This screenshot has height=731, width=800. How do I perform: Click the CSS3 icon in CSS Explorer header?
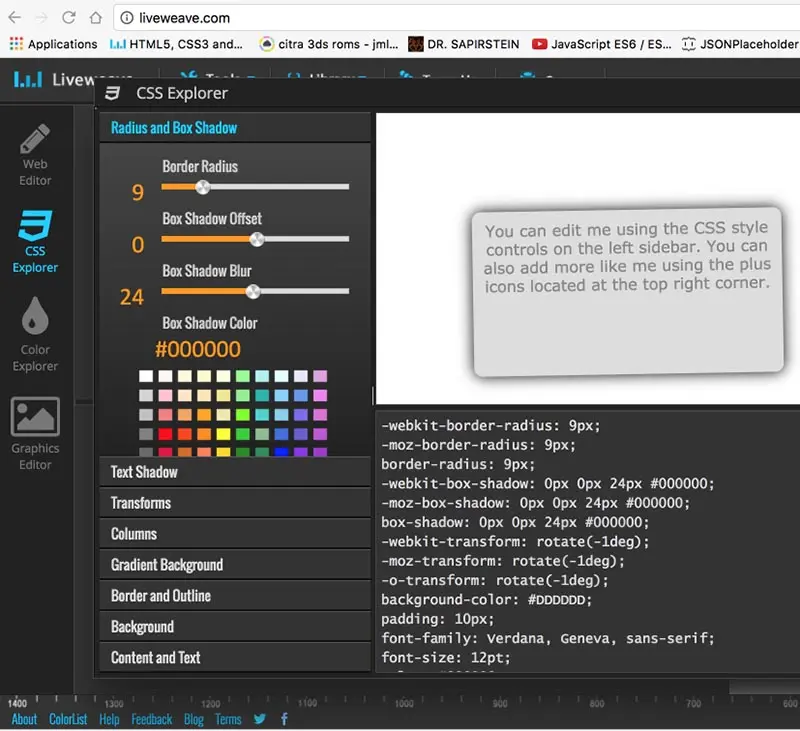point(112,93)
